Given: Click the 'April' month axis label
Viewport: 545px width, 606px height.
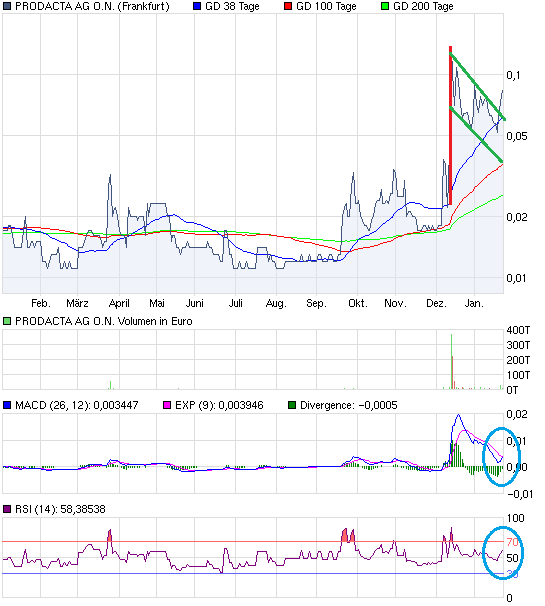Looking at the screenshot, I should (x=119, y=303).
